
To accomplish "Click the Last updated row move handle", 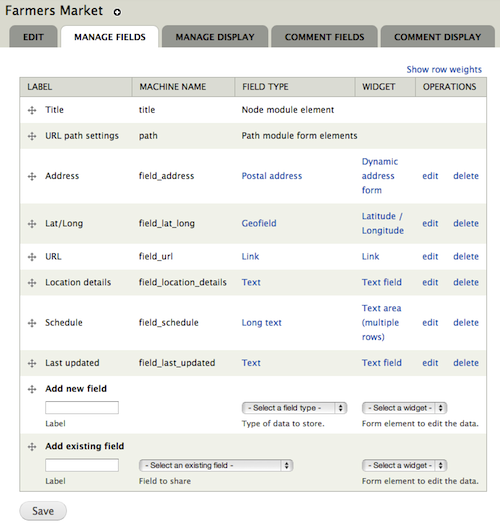I will pyautogui.click(x=32, y=363).
